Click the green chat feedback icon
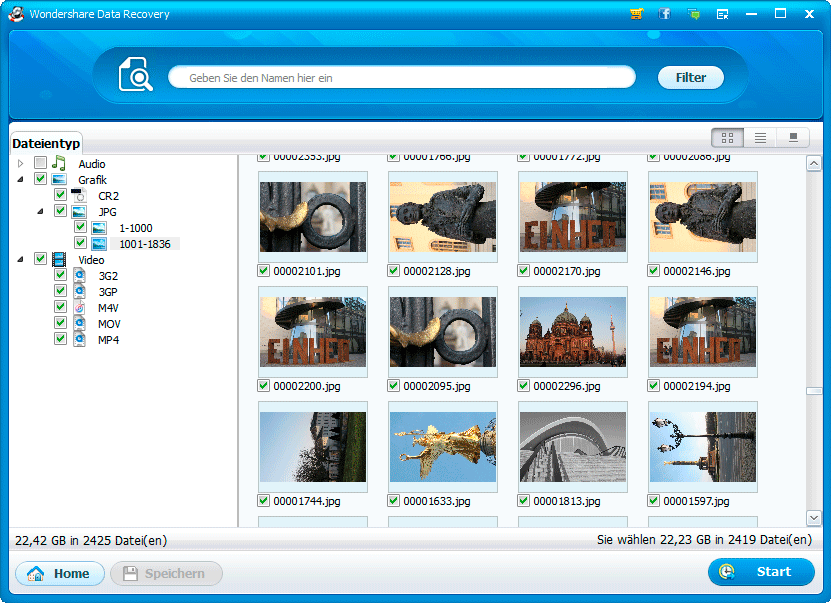 [693, 14]
